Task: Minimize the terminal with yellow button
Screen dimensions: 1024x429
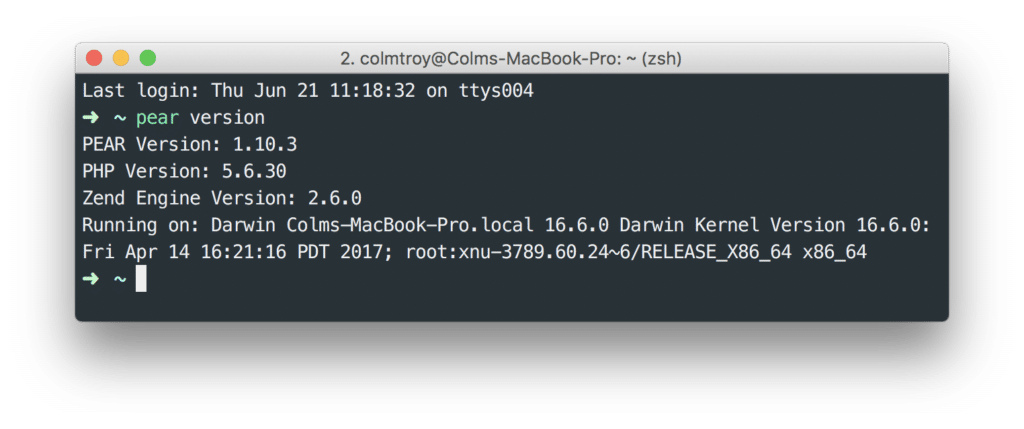Action: point(121,58)
